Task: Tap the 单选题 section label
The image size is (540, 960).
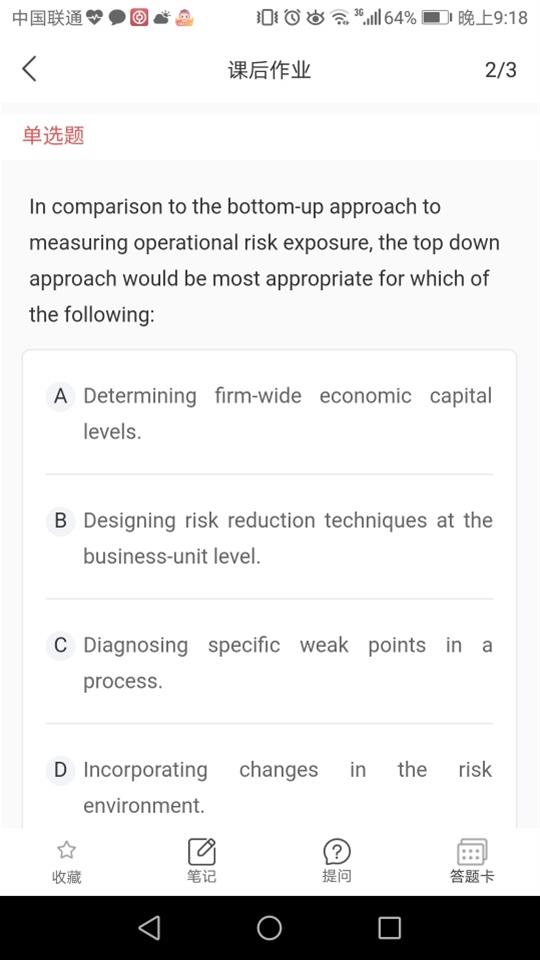Action: (53, 135)
